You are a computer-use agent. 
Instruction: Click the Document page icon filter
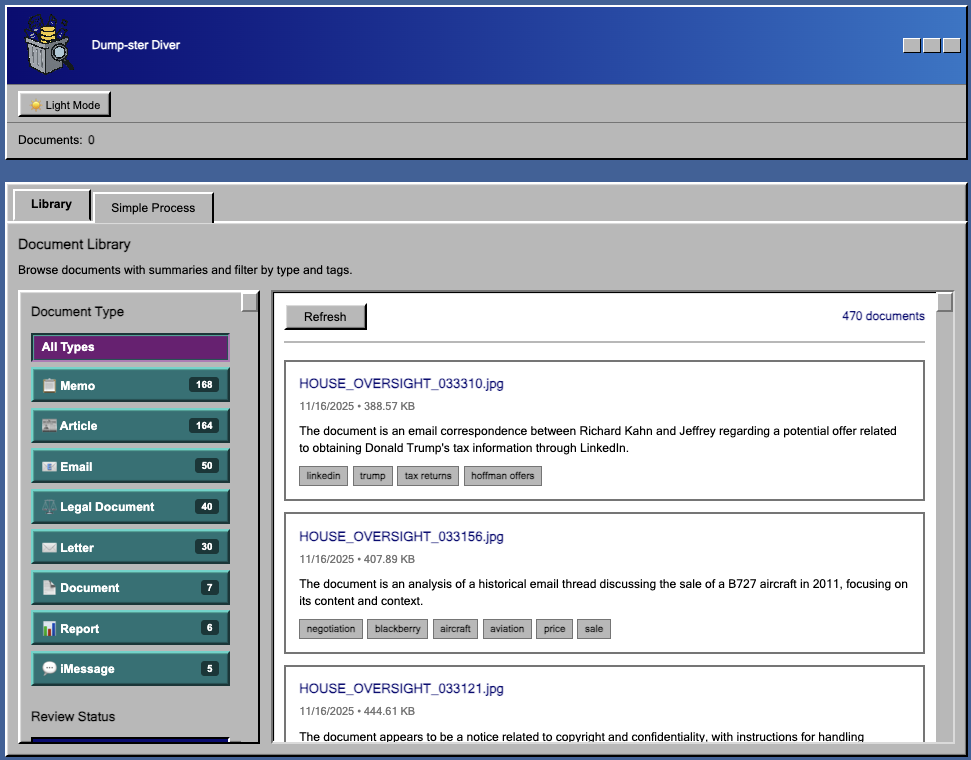pyautogui.click(x=49, y=588)
